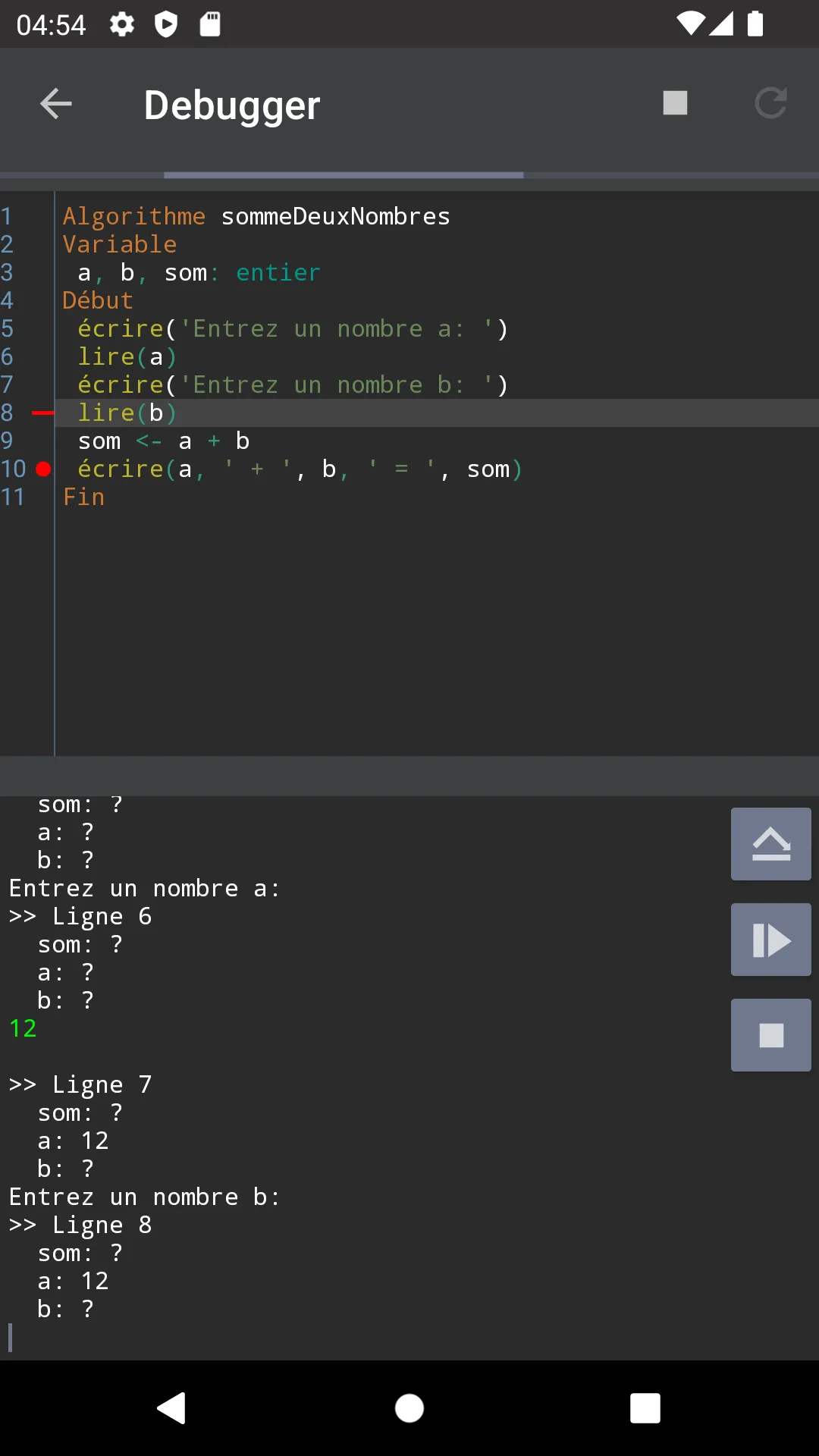Select line 5 écrire 'Entrez un nombre a: '

click(293, 329)
